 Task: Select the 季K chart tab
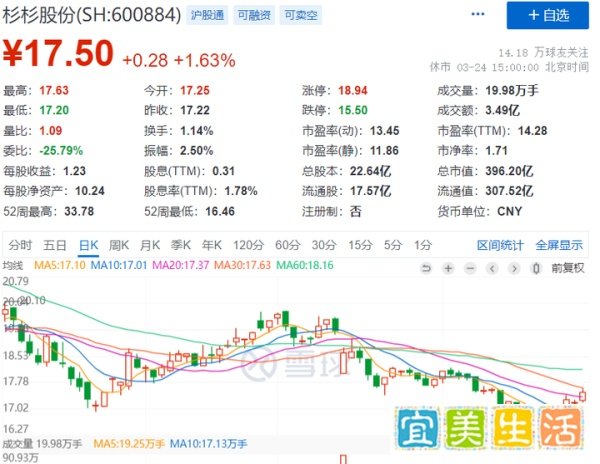[x=180, y=245]
